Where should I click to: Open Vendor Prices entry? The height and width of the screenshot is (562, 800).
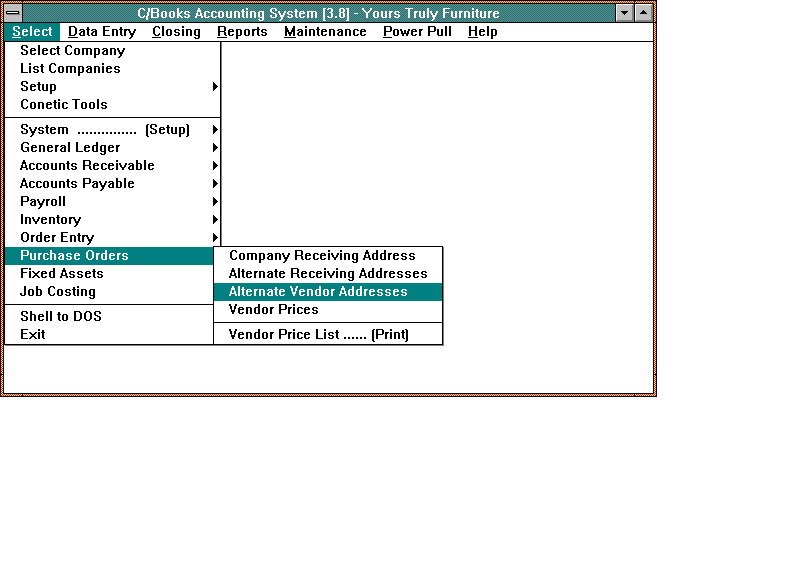pyautogui.click(x=273, y=310)
